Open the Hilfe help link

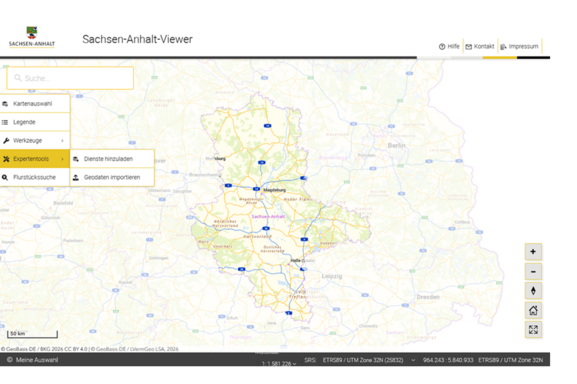tap(449, 46)
